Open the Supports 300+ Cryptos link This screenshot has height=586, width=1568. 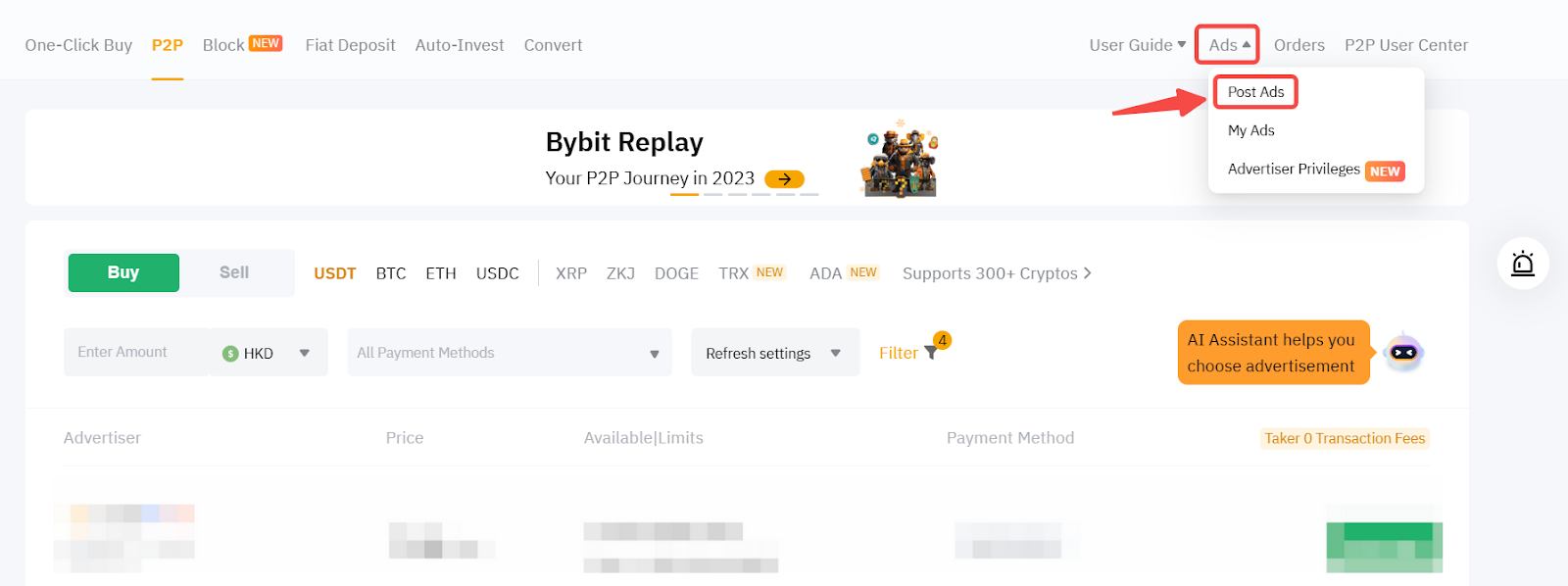tap(996, 273)
